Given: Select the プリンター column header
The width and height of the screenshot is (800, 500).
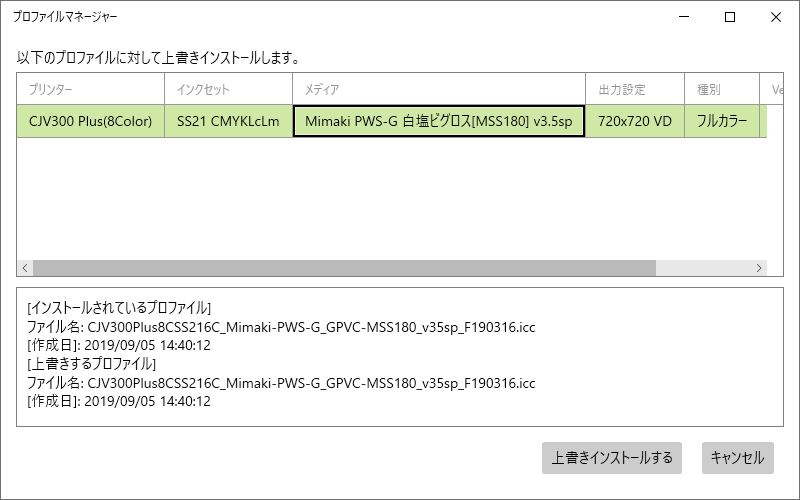Looking at the screenshot, I should tap(90, 89).
